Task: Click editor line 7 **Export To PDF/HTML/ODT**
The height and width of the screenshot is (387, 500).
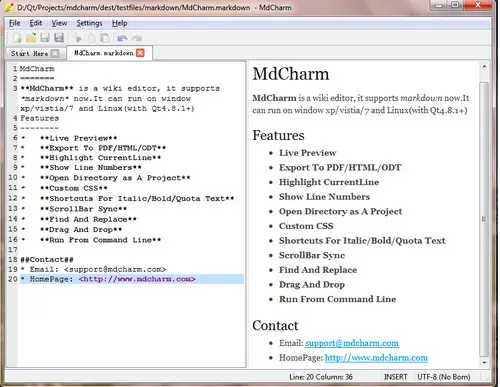Action: pos(103,148)
